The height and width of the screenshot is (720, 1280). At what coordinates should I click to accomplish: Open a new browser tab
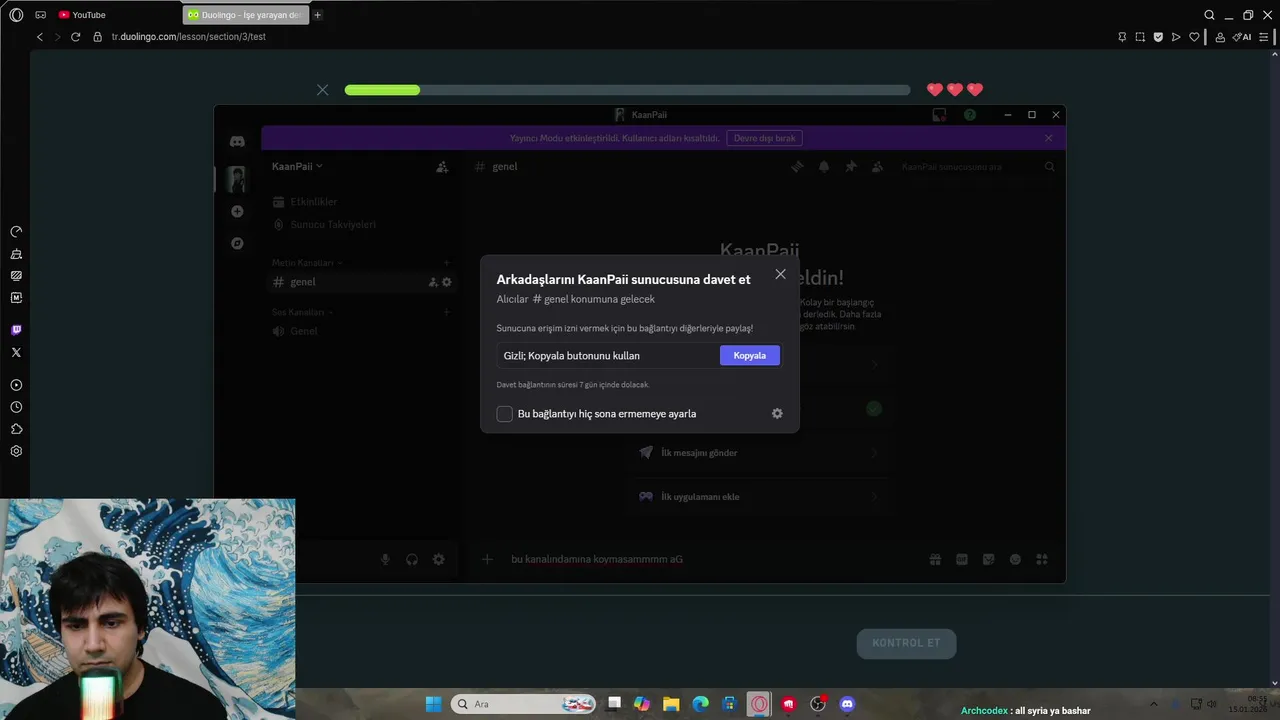pyautogui.click(x=318, y=15)
